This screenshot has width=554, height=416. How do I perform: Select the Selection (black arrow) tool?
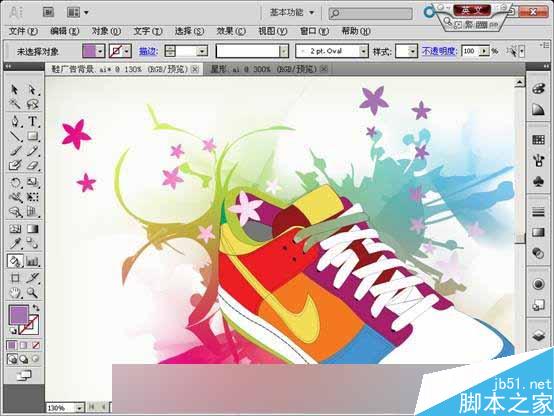[x=15, y=90]
